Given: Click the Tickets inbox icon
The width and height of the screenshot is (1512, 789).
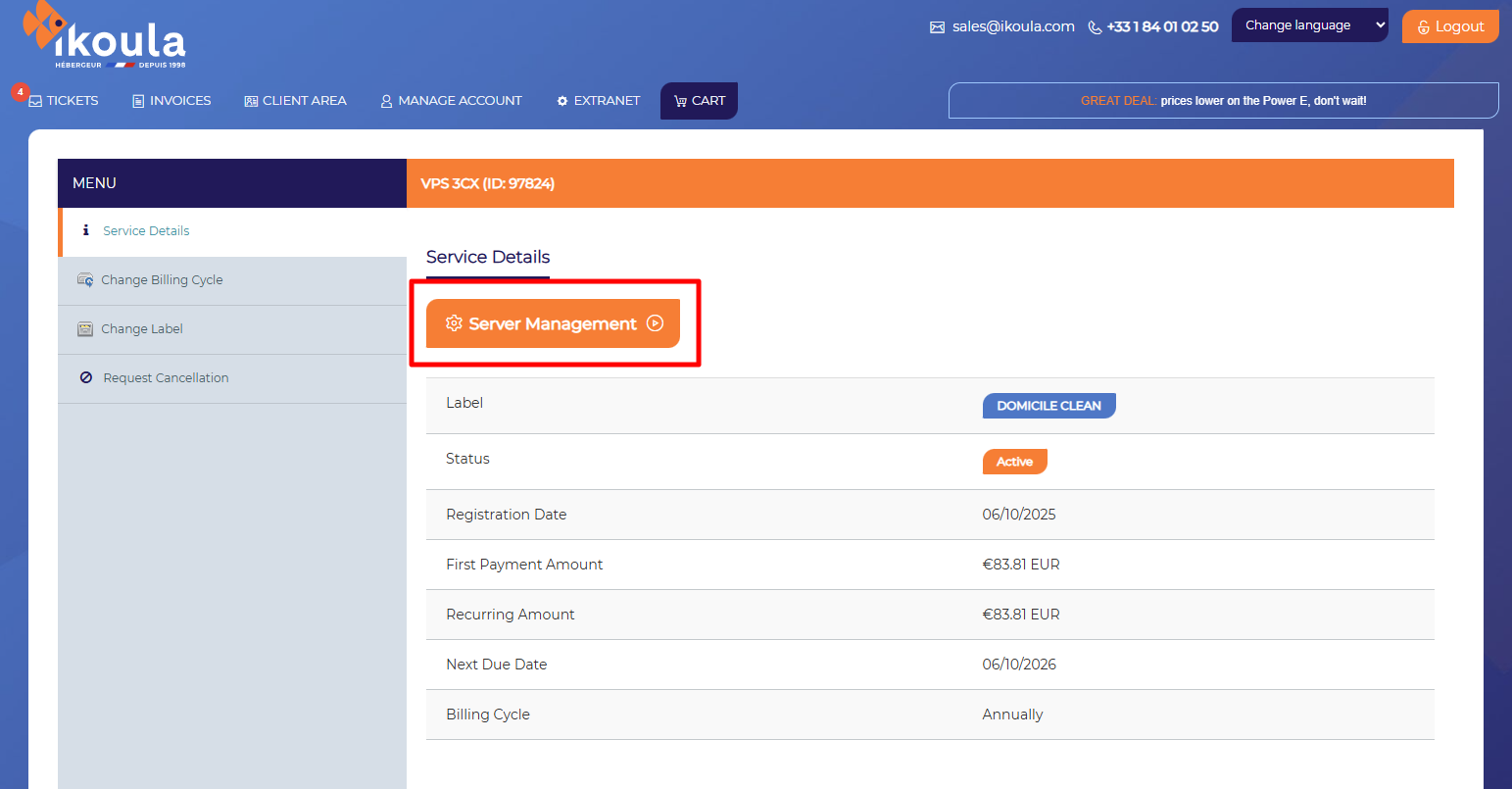Looking at the screenshot, I should tap(35, 101).
